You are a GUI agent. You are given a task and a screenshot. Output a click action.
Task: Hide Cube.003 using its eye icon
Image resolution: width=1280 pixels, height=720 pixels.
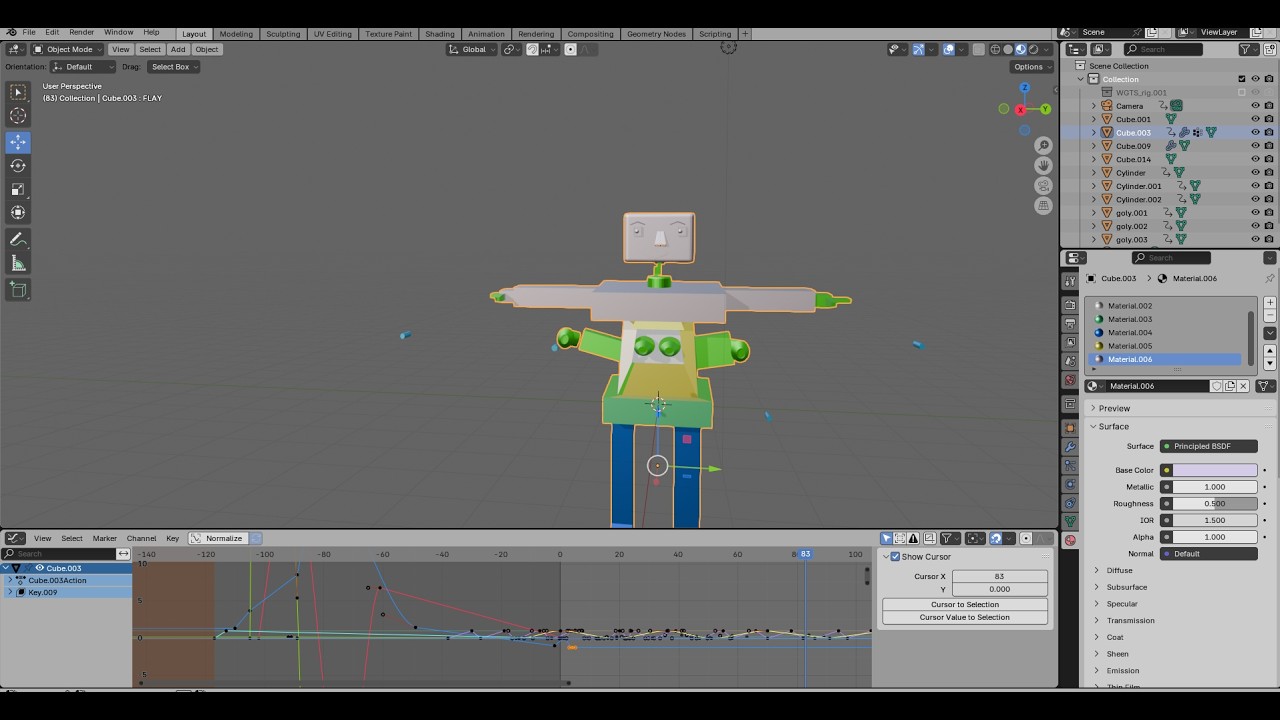(1256, 132)
